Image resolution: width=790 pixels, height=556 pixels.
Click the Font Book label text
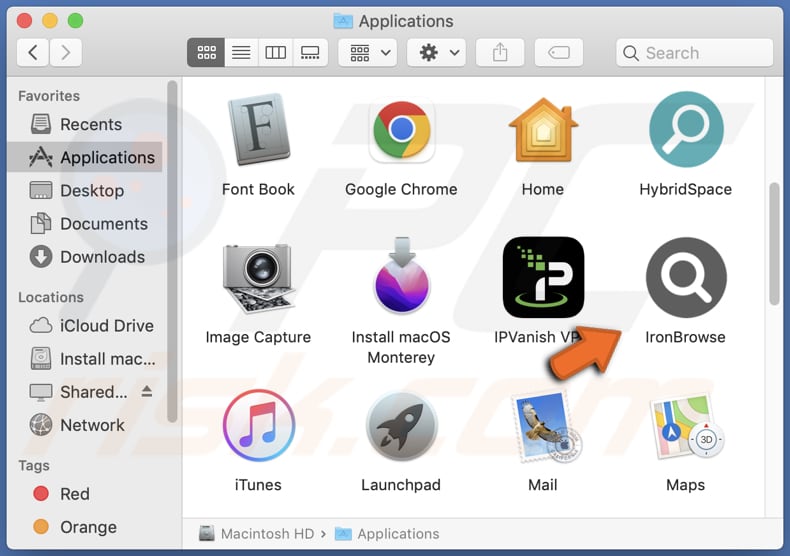(258, 189)
